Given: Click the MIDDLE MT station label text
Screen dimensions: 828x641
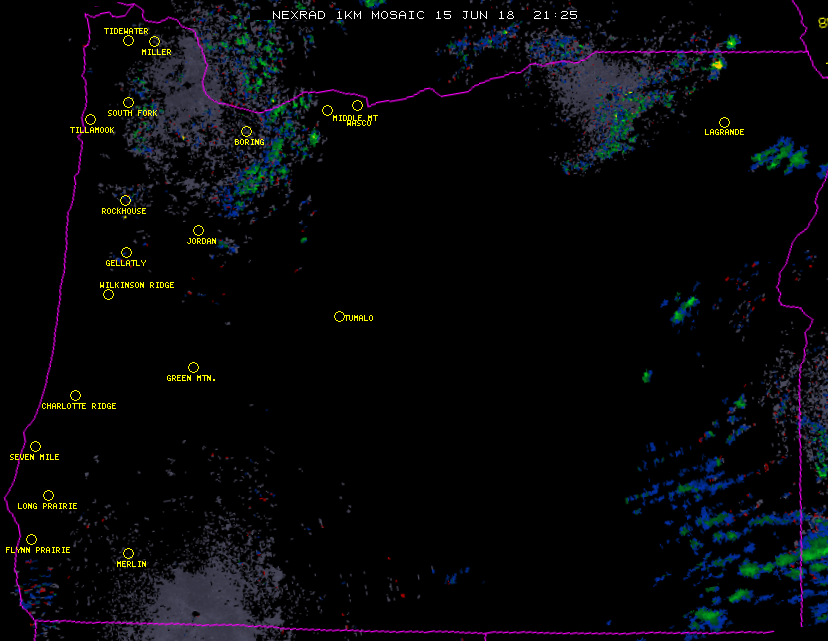Looking at the screenshot, I should (x=355, y=118).
